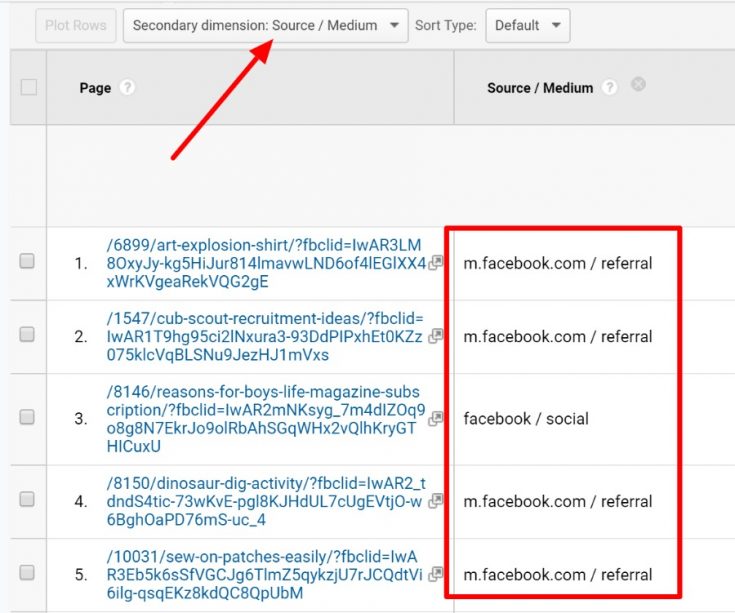The width and height of the screenshot is (735, 613).
Task: Open external link icon for art-explosion-shirt page
Action: click(x=436, y=262)
